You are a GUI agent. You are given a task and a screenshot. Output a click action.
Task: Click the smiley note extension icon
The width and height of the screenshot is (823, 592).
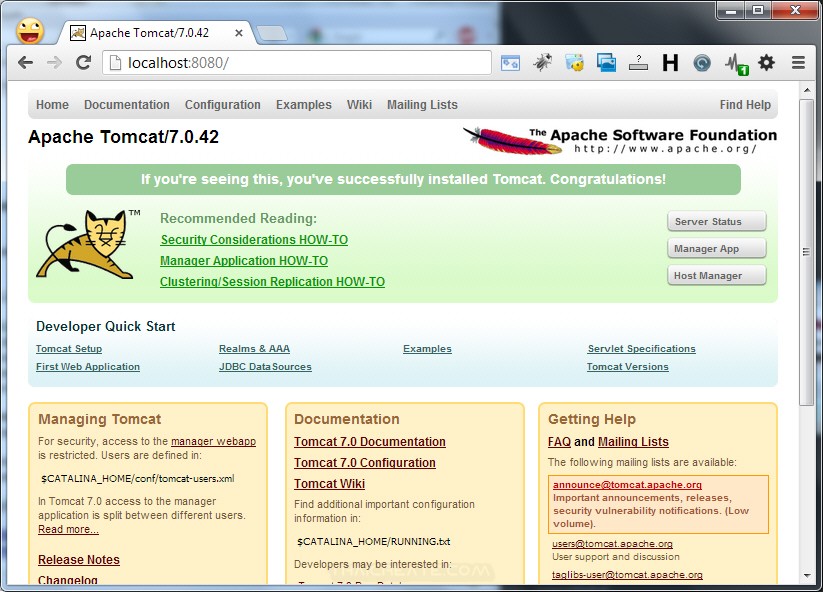pos(575,63)
